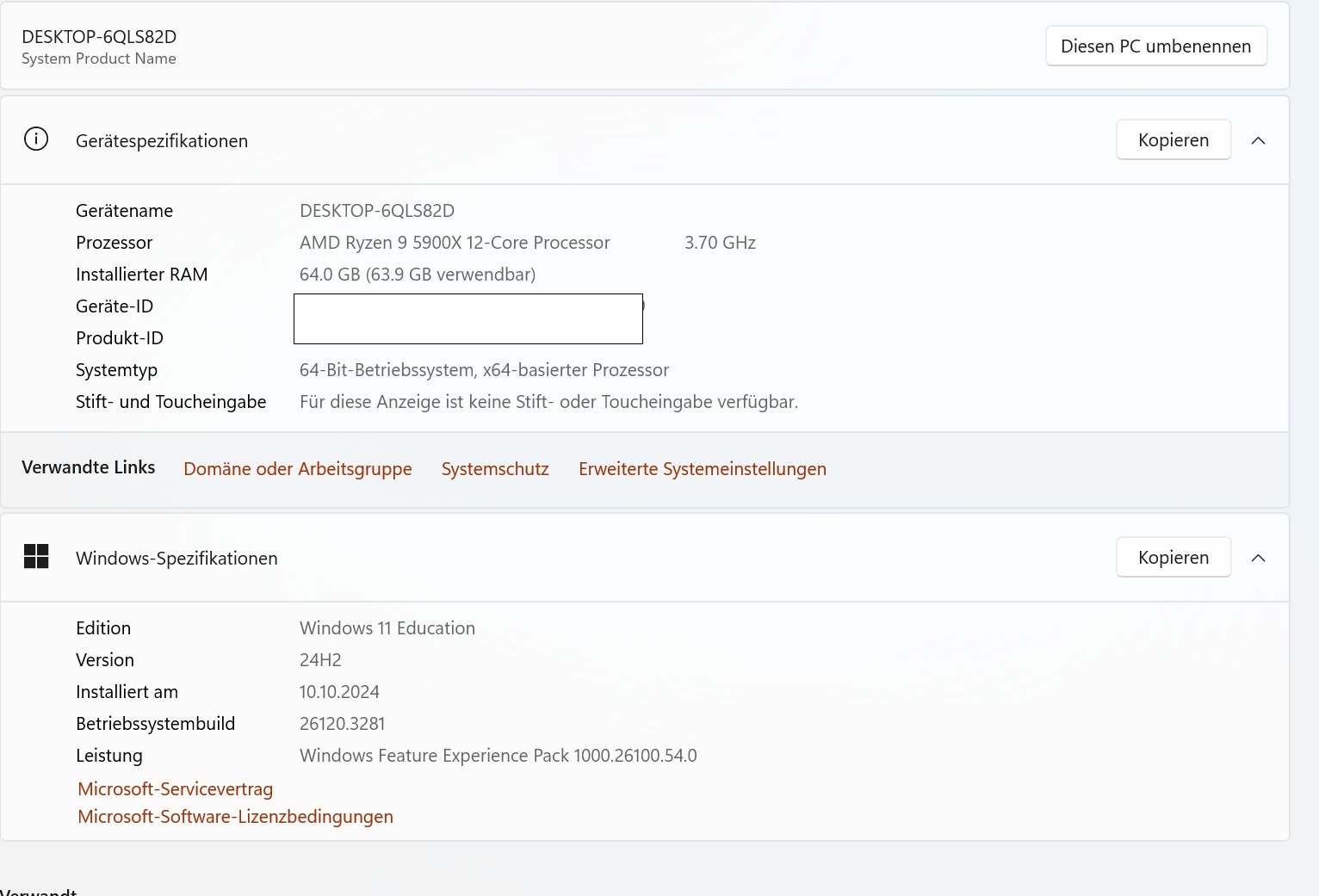
Task: Collapse the Windows-Spezifikationen section chevron
Action: 1258,558
